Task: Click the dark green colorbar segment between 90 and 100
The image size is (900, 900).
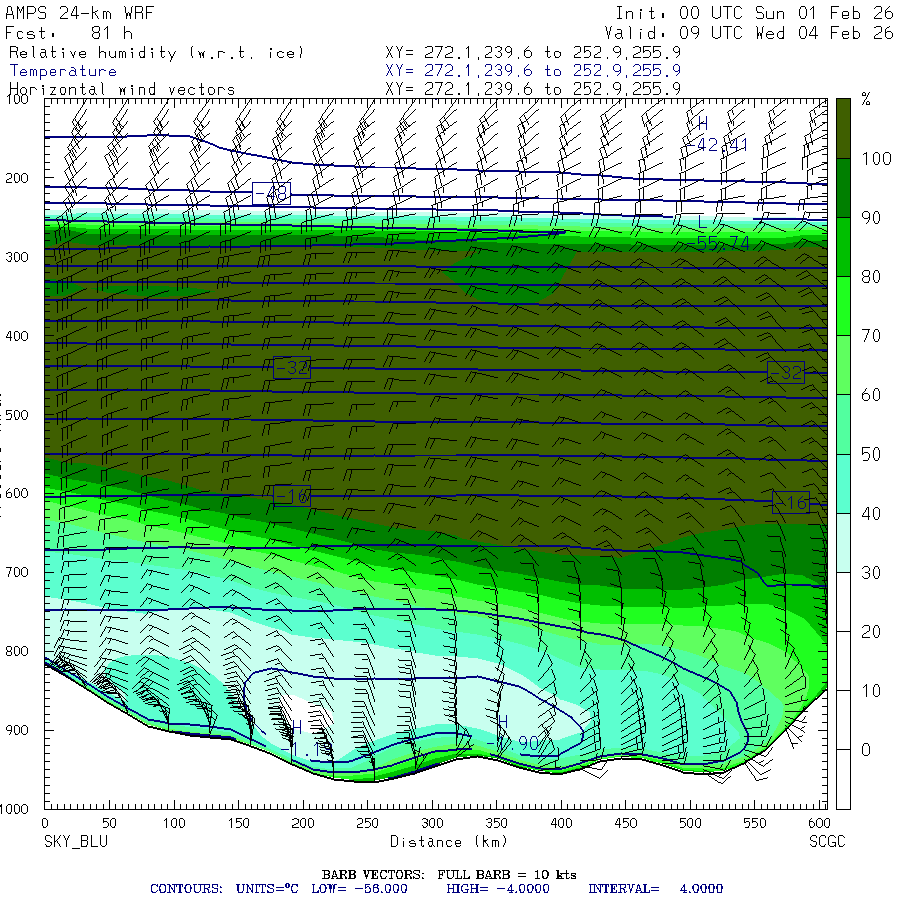Action: [x=843, y=188]
